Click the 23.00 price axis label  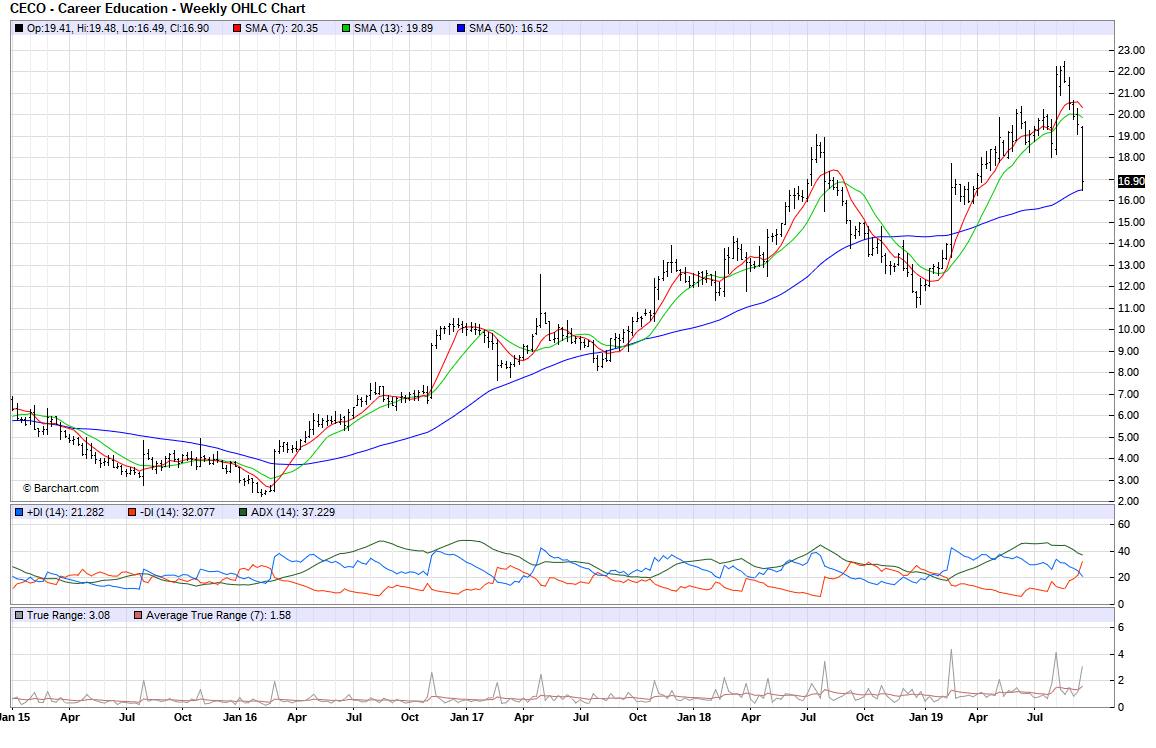[x=1131, y=50]
